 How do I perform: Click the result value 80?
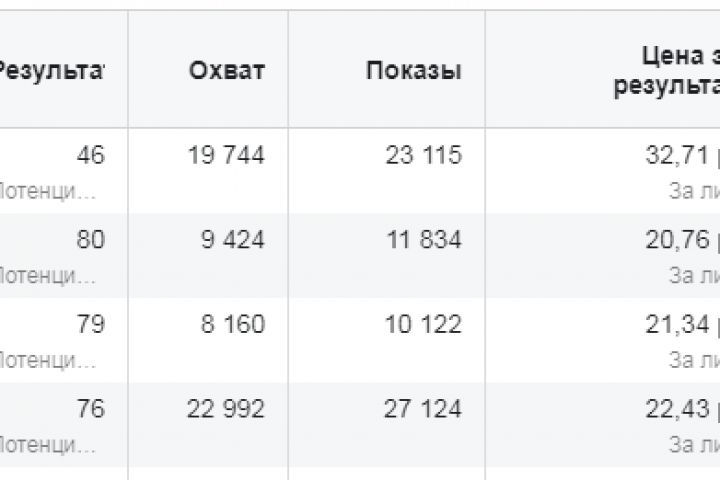tap(90, 240)
